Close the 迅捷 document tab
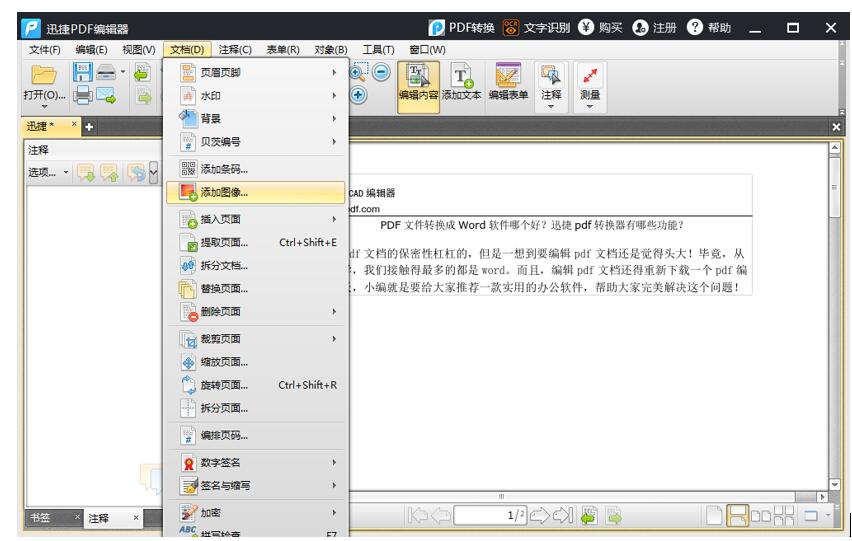 [74, 124]
